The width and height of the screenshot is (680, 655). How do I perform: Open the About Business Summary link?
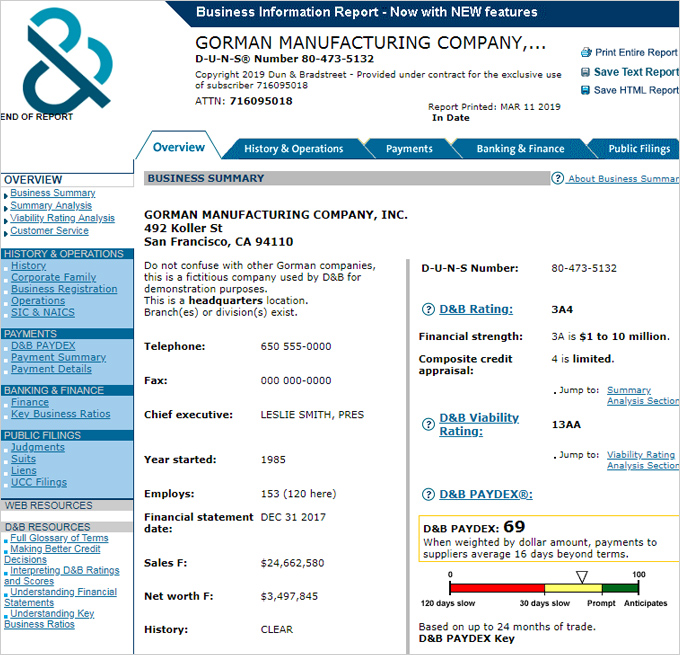[623, 179]
